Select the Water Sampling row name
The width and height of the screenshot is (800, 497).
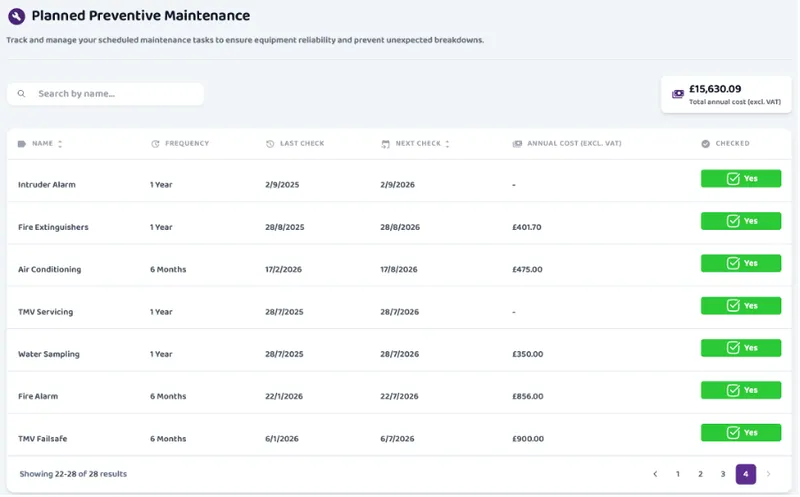click(x=49, y=354)
